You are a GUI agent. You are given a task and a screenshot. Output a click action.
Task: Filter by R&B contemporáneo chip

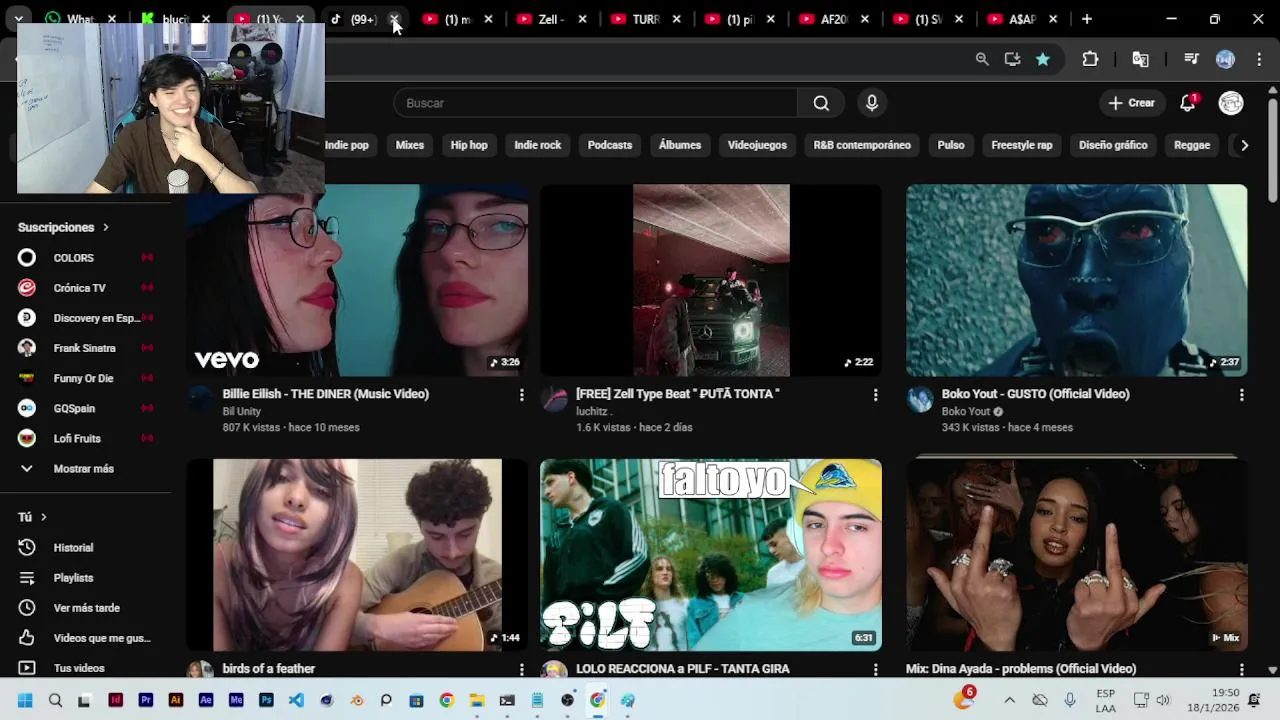tap(862, 145)
